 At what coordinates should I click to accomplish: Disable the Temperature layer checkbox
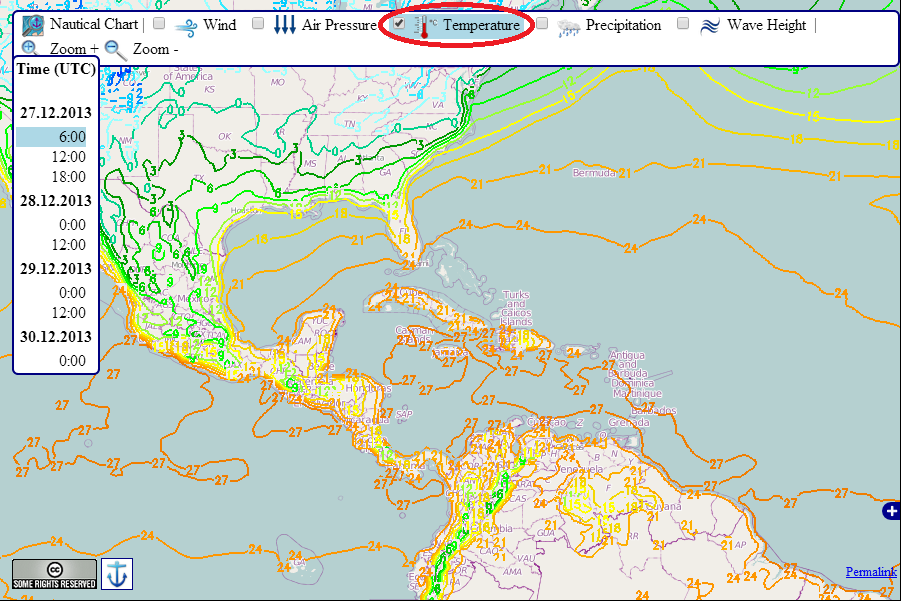[x=397, y=23]
